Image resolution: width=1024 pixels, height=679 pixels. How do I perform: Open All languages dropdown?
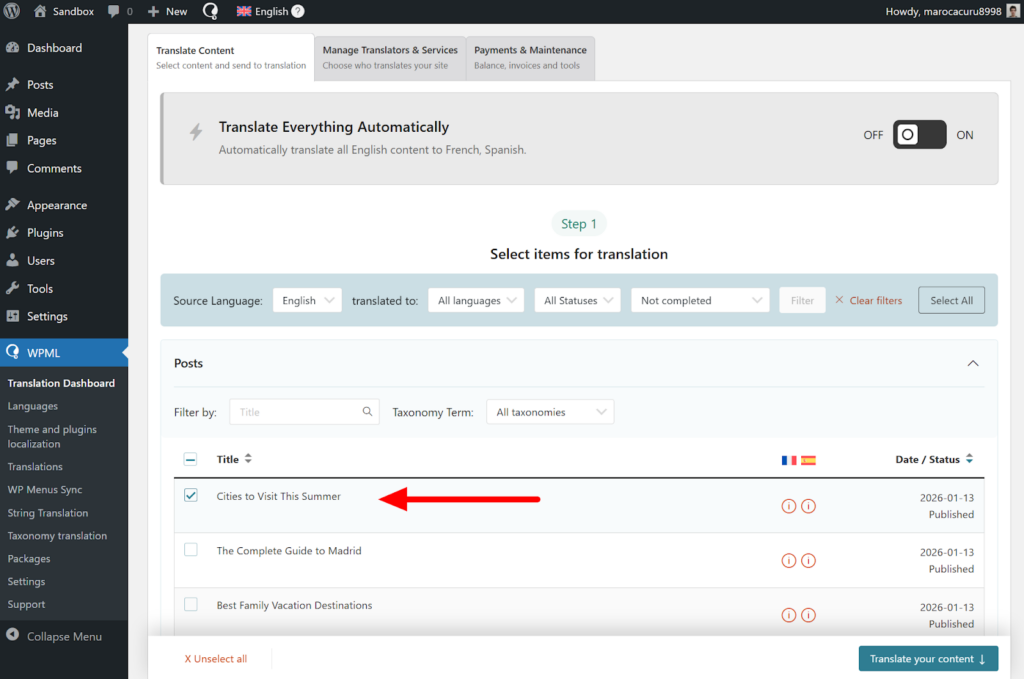tap(476, 300)
